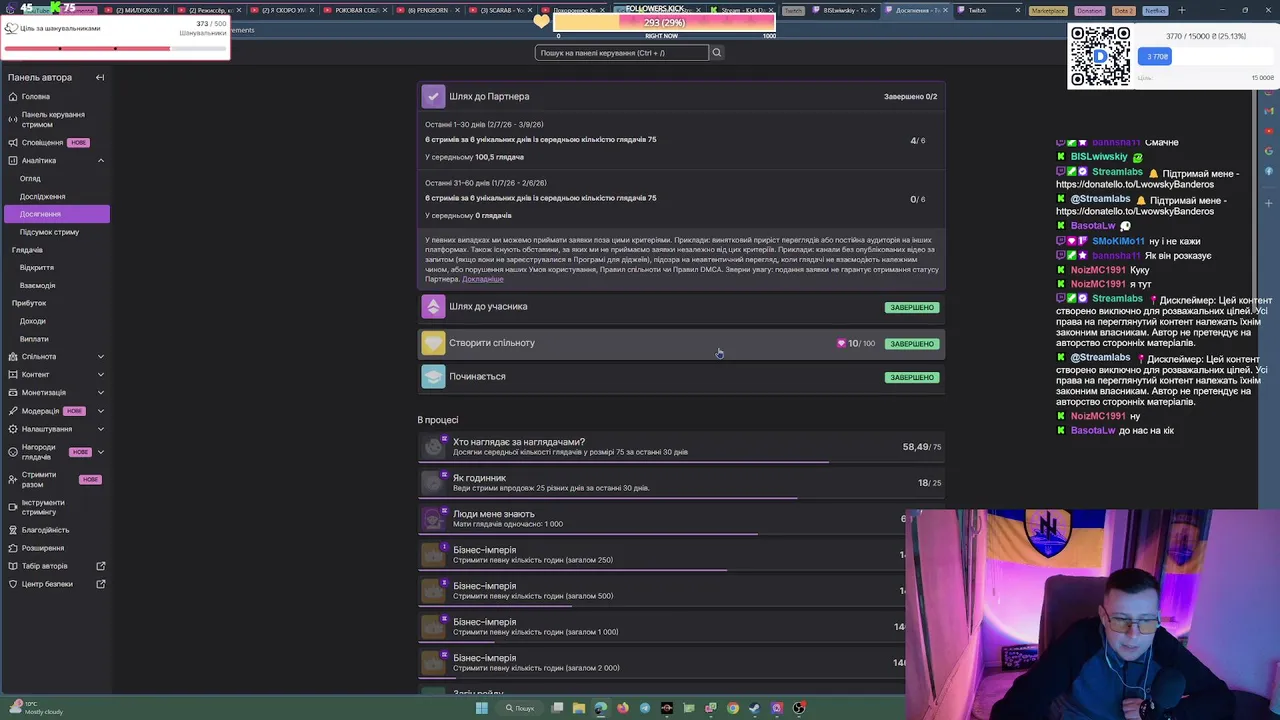
Task: Open Табір авторів external link icon
Action: pos(100,566)
